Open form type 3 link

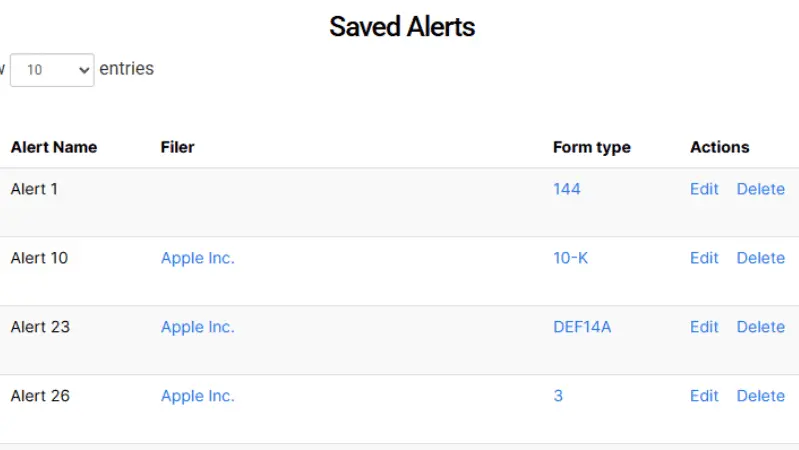coord(558,396)
